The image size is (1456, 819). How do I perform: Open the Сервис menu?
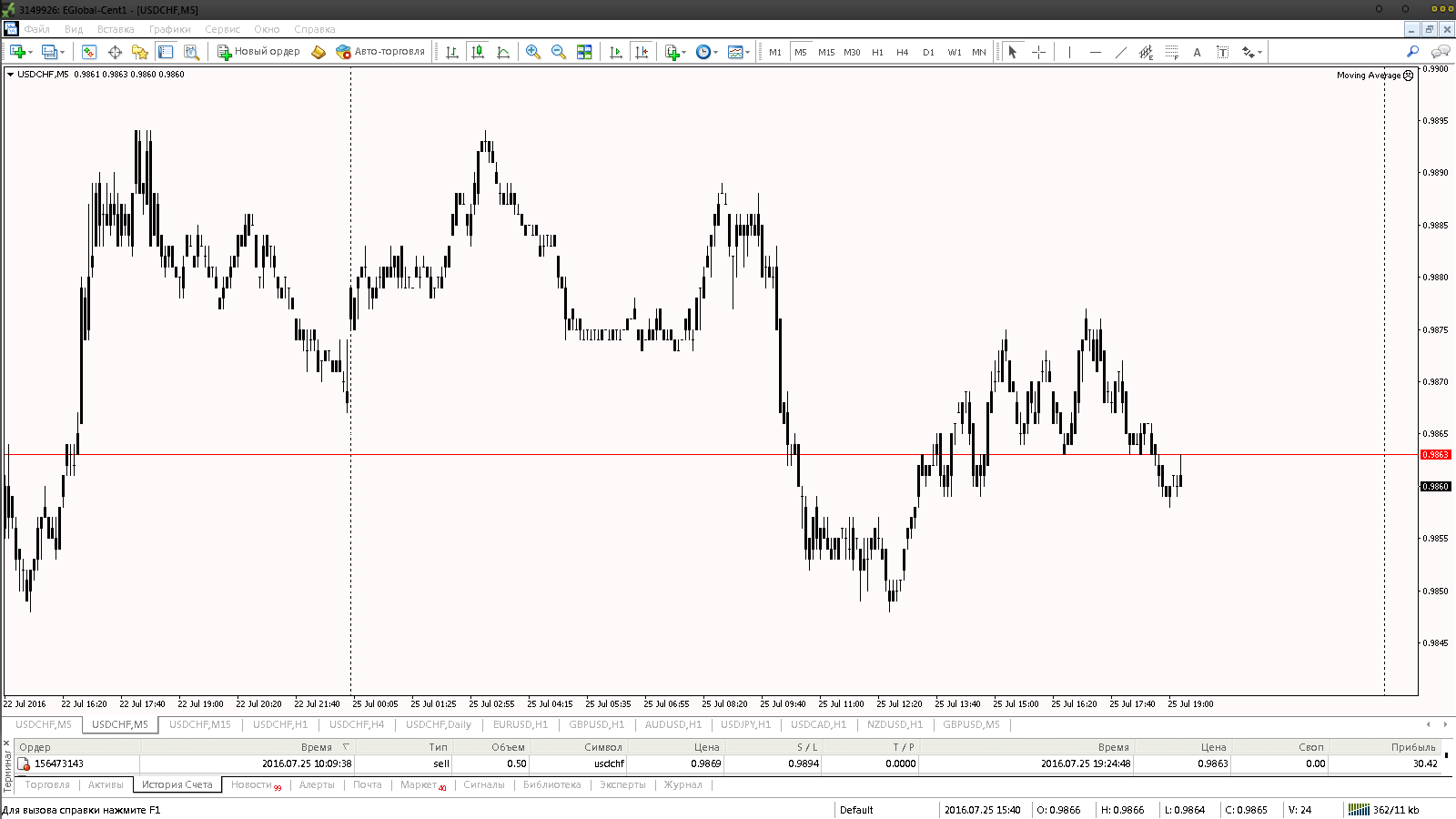click(x=223, y=29)
